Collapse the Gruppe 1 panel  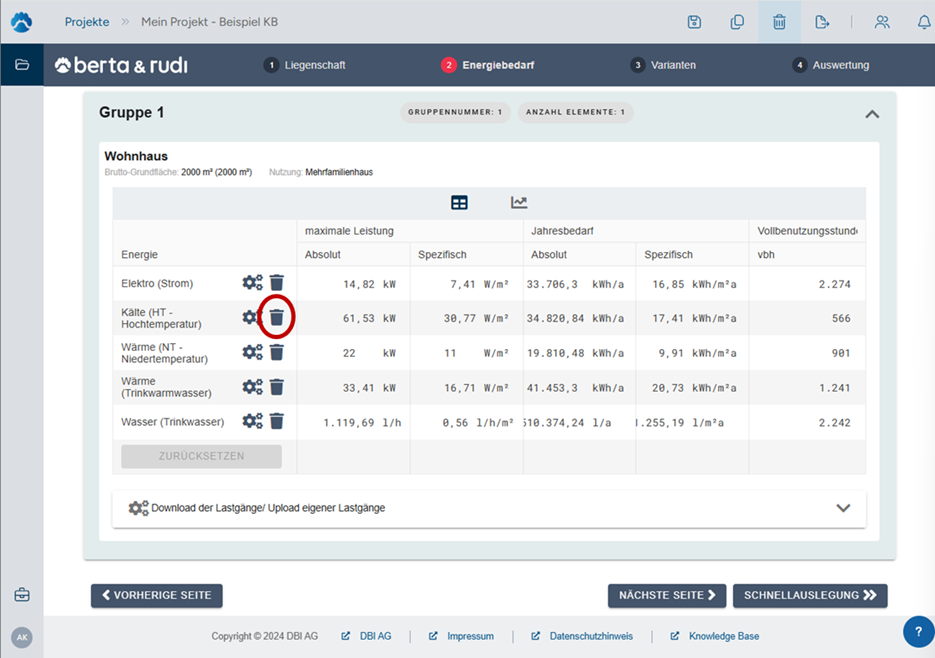pyautogui.click(x=872, y=114)
